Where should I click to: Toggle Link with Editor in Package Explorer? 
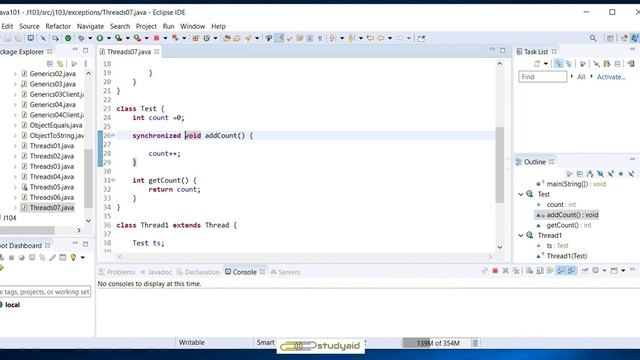pyautogui.click(x=60, y=64)
